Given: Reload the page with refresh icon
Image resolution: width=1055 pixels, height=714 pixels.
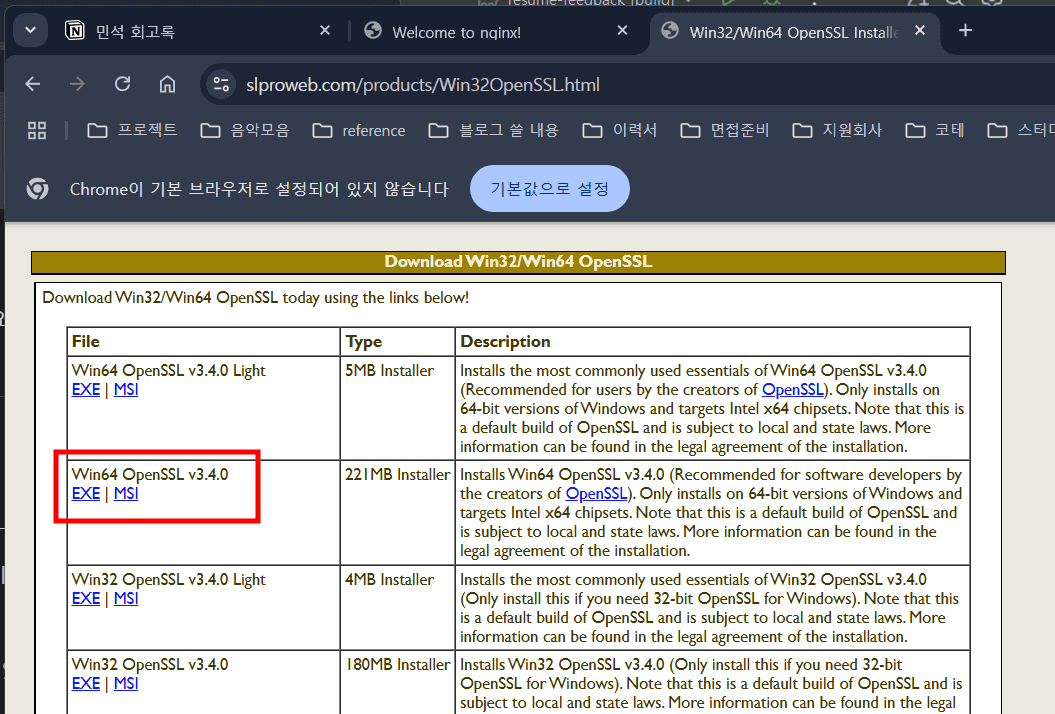Looking at the screenshot, I should point(122,84).
